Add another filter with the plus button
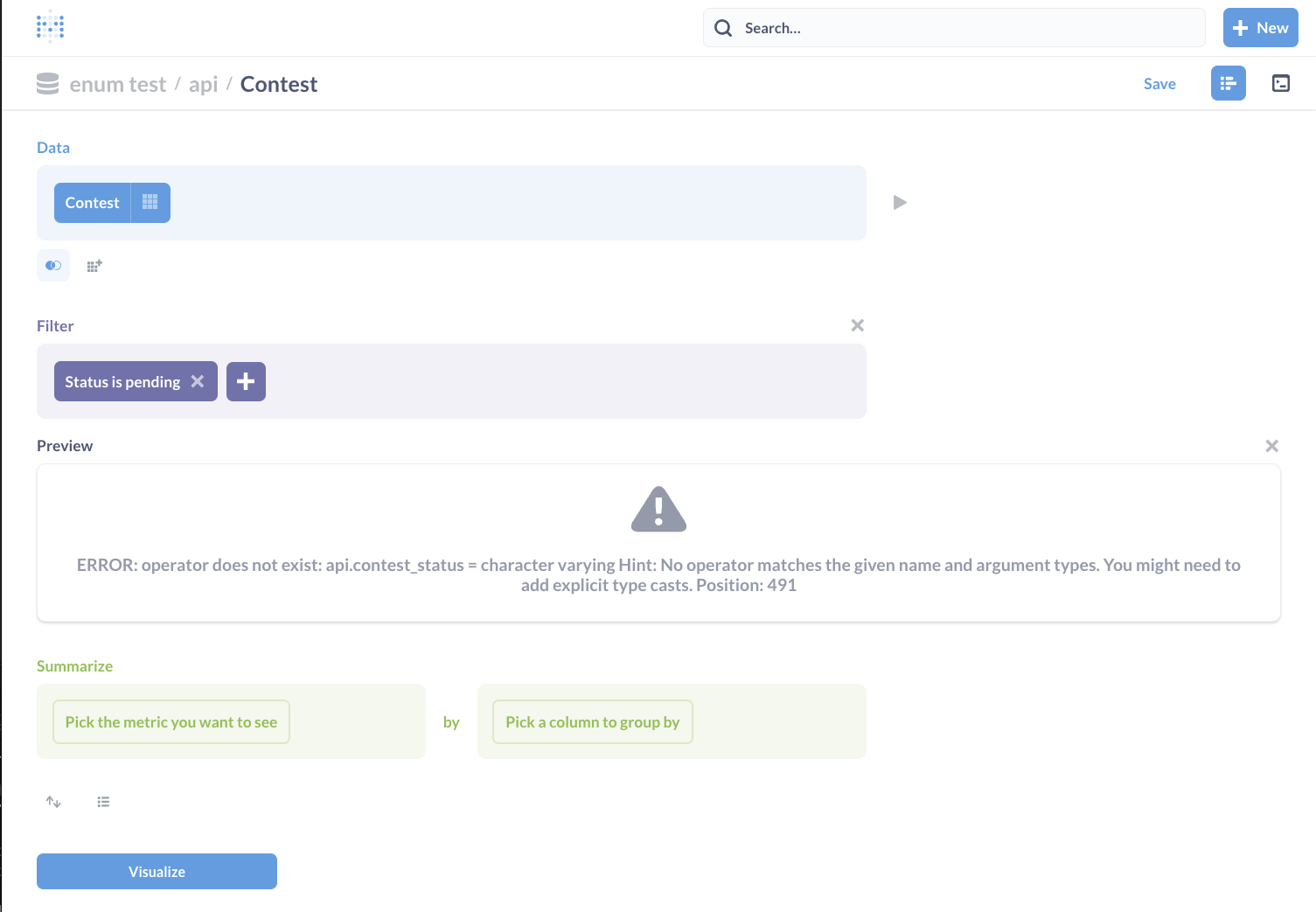 click(246, 381)
